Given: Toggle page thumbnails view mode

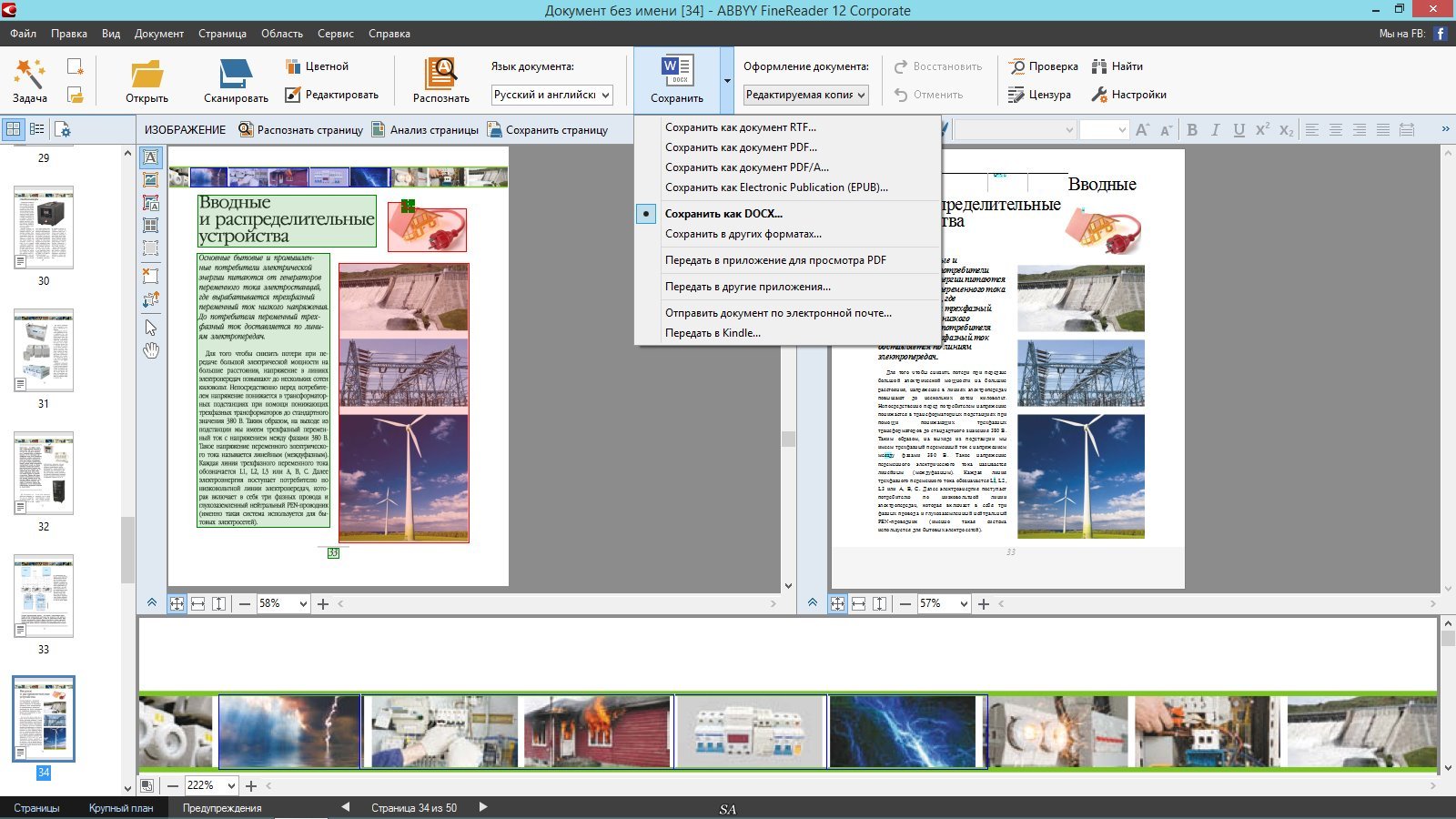Looking at the screenshot, I should (14, 129).
